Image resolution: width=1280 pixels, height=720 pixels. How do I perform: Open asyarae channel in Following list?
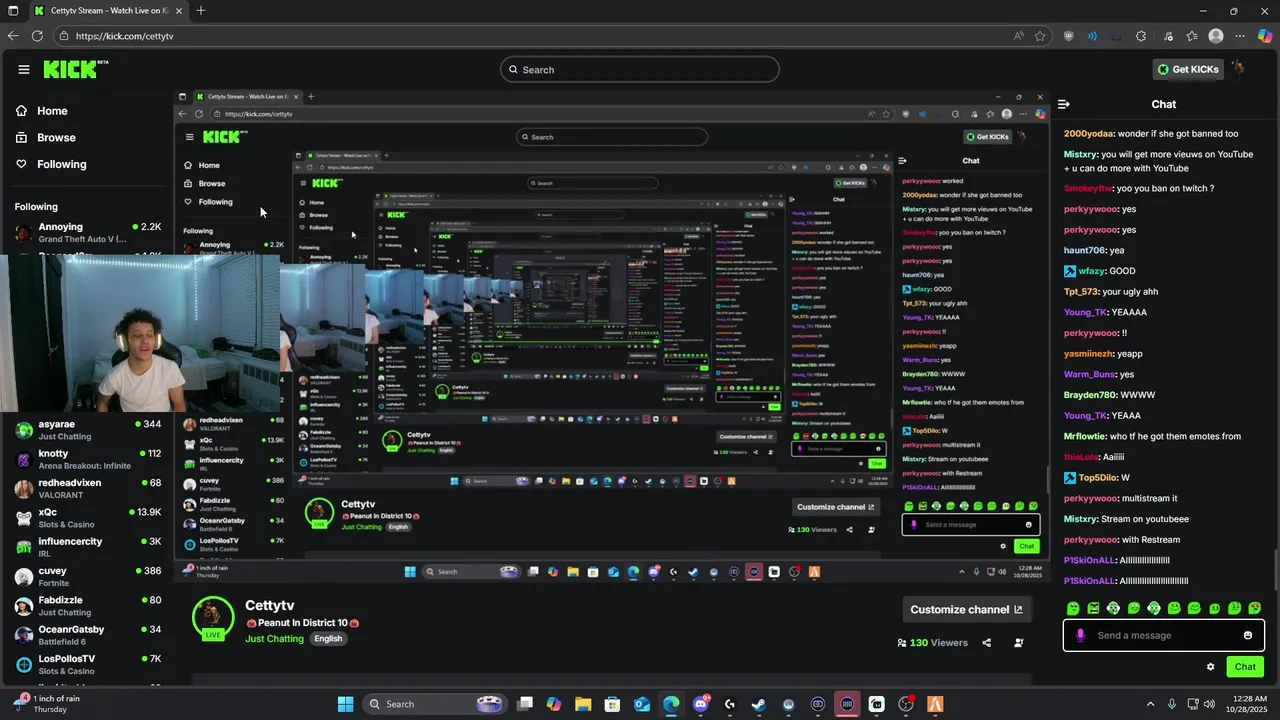coord(88,430)
